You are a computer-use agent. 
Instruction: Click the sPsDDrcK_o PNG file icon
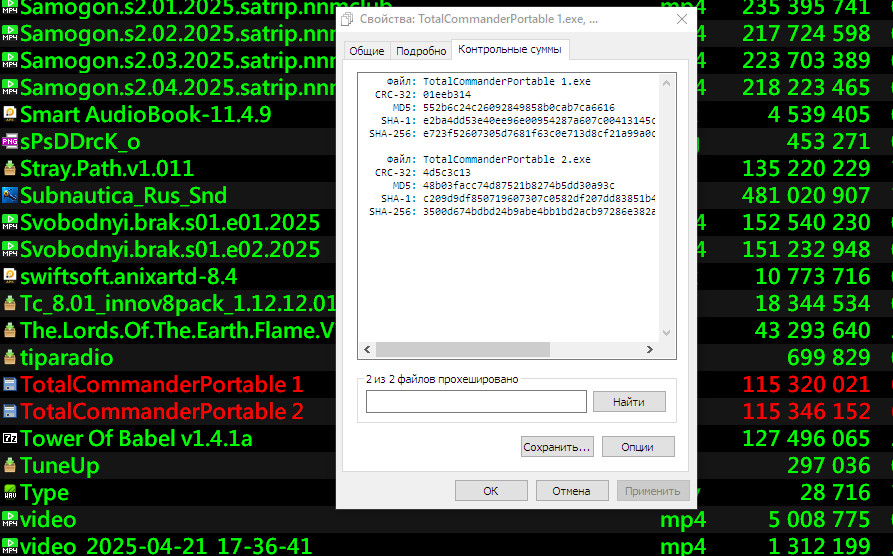[10, 141]
